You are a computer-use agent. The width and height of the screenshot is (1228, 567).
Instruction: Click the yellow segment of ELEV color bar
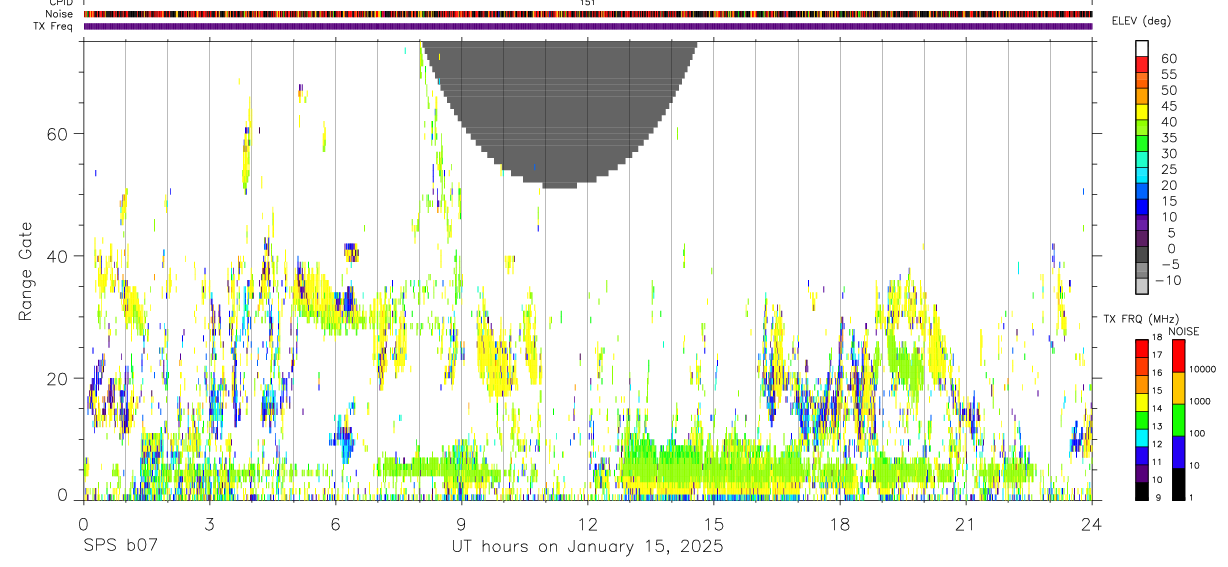pyautogui.click(x=1142, y=111)
